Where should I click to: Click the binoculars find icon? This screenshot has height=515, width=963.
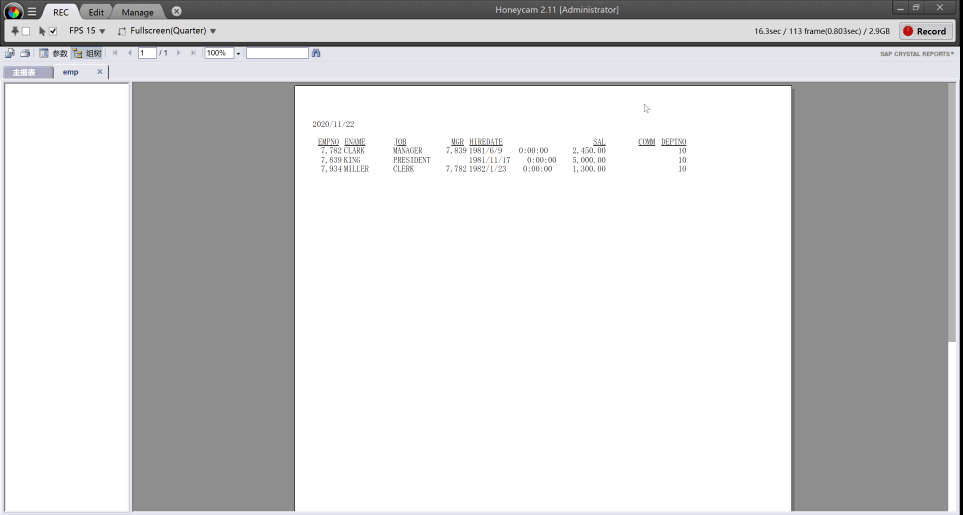(x=316, y=53)
